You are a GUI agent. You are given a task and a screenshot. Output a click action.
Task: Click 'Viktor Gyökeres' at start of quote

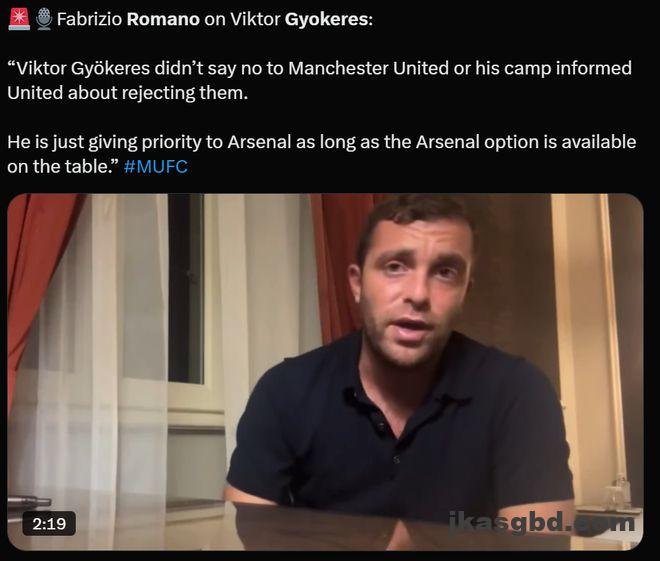point(78,68)
